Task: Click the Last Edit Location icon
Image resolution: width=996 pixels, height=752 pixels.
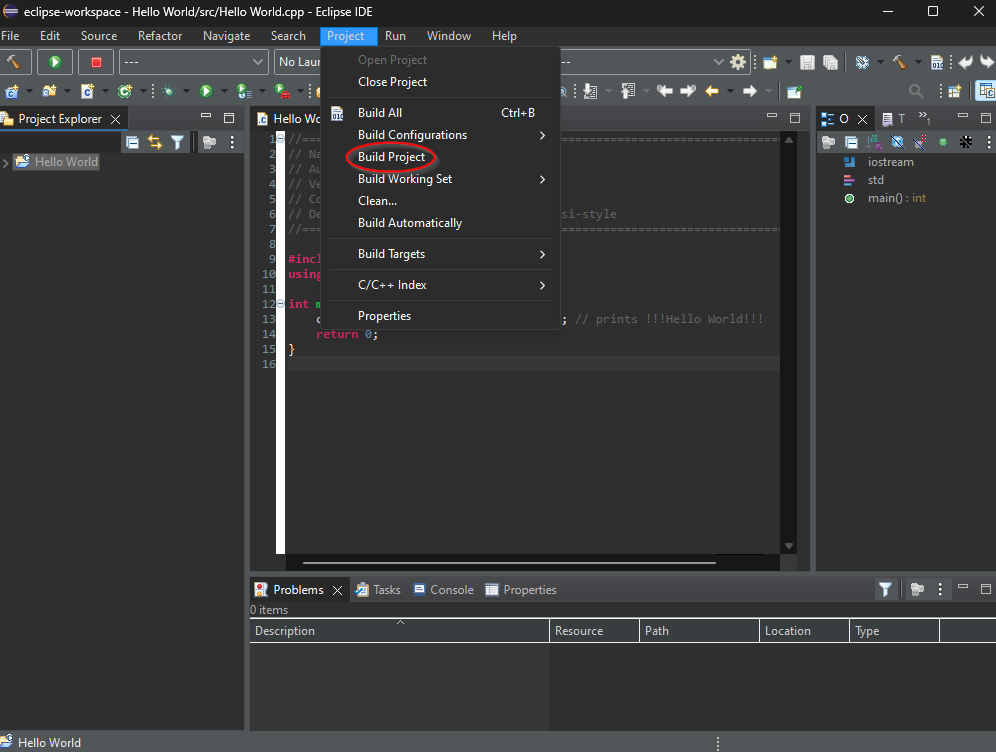Action: pyautogui.click(x=665, y=91)
